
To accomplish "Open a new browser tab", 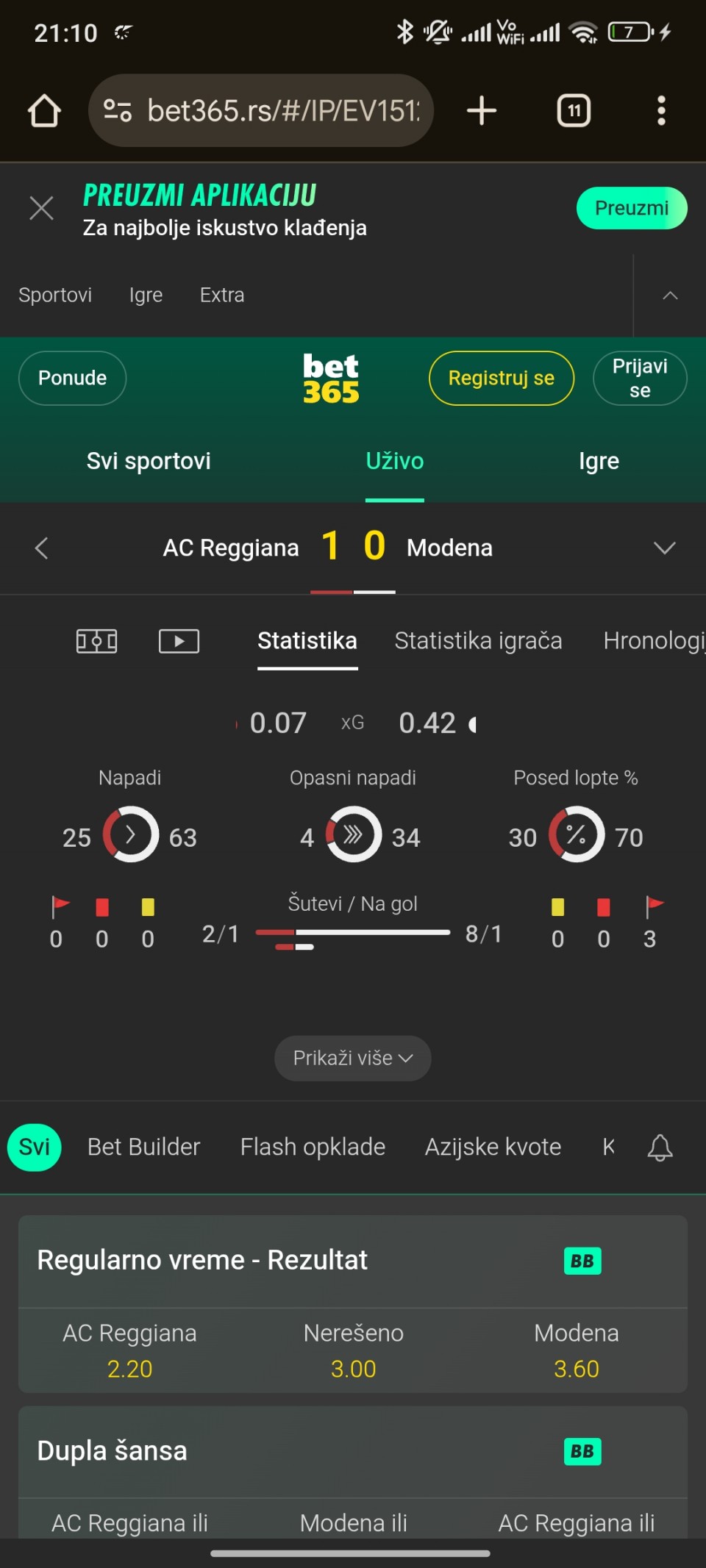I will (x=482, y=111).
